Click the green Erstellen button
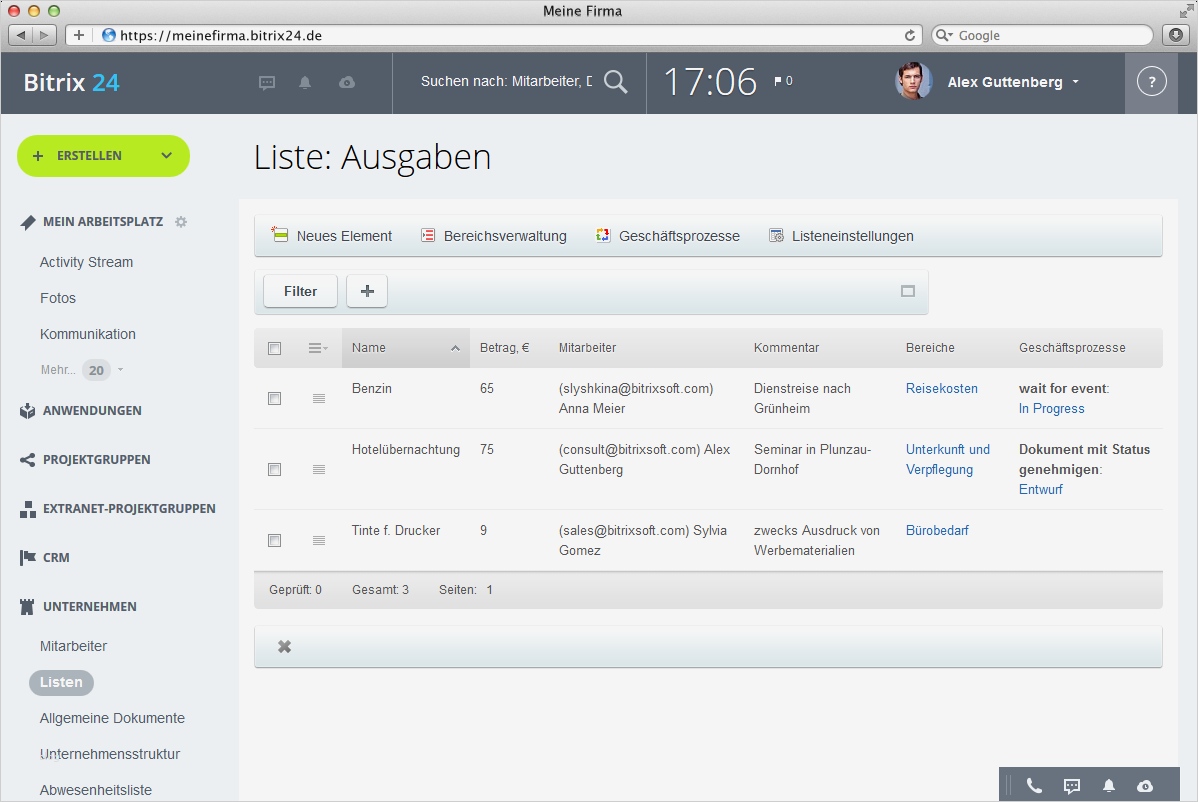This screenshot has height=802, width=1198. 103,156
